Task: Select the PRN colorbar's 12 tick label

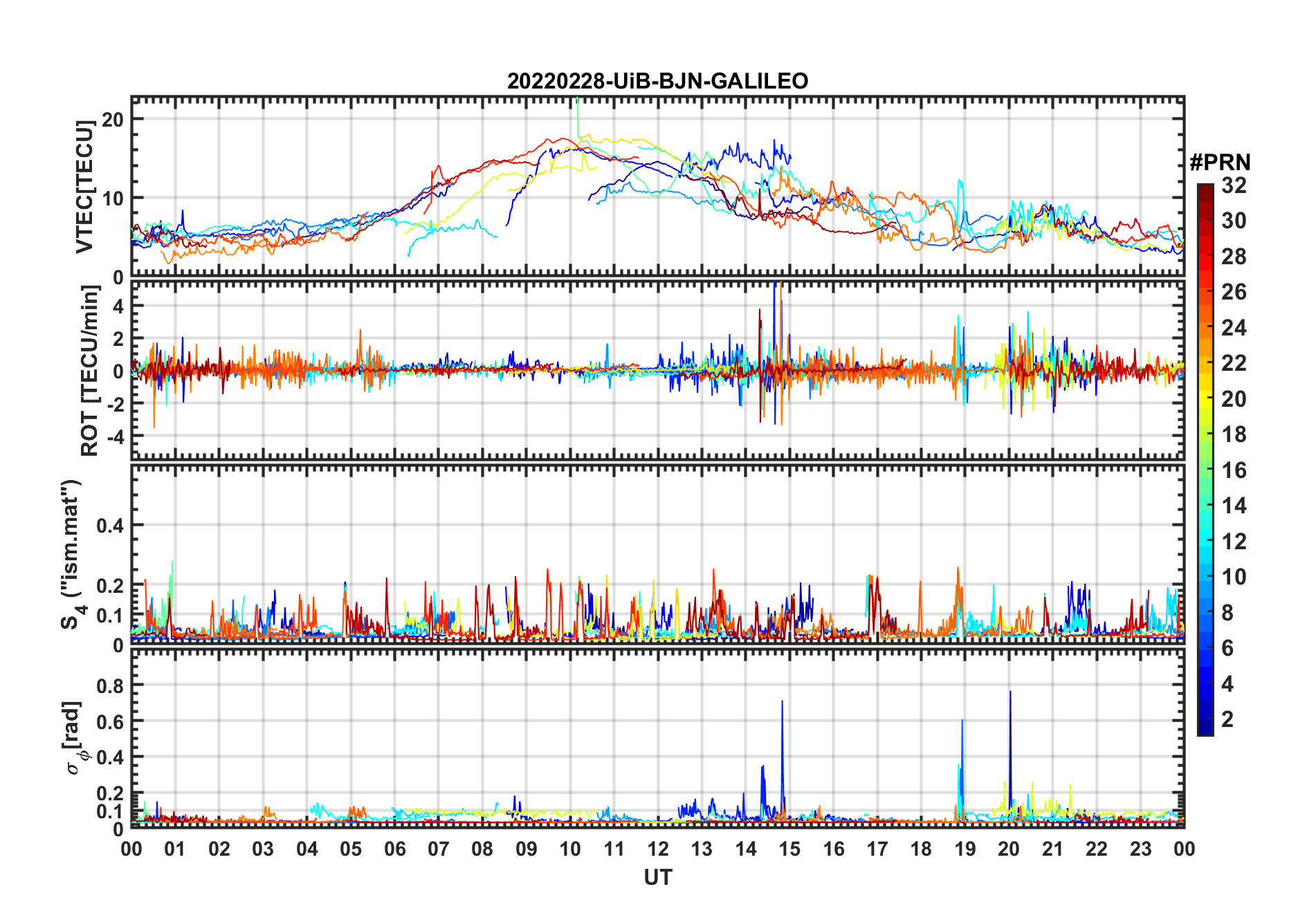Action: point(1234,542)
